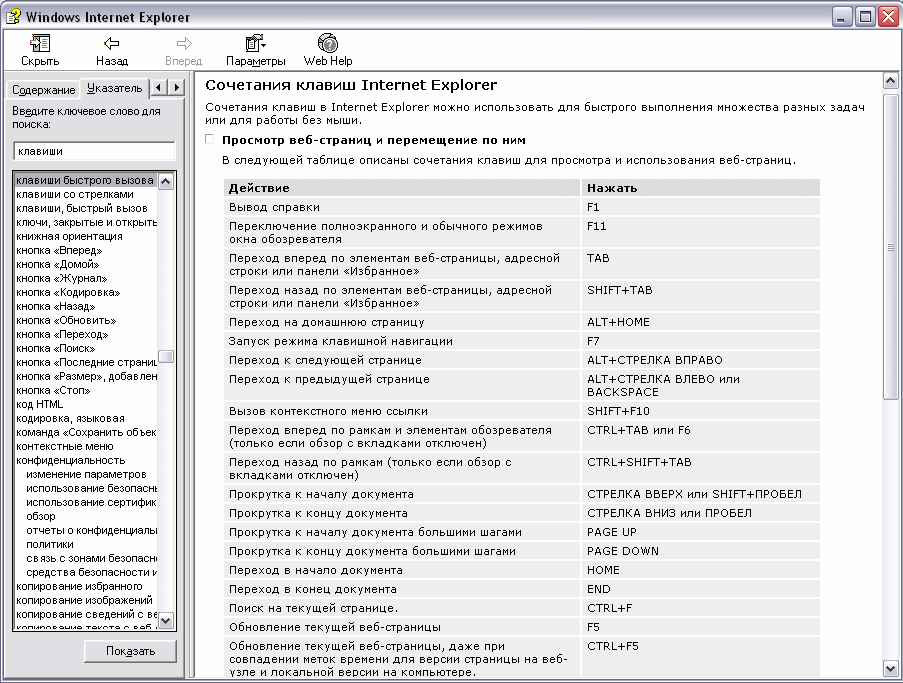The width and height of the screenshot is (903, 683).
Task: Open the Параметры toolbar icon menu
Action: click(255, 43)
